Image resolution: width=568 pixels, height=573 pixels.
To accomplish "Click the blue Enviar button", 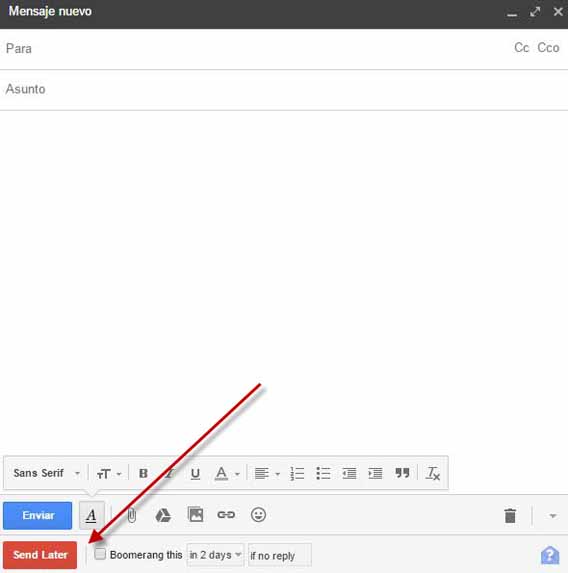I will tap(38, 516).
